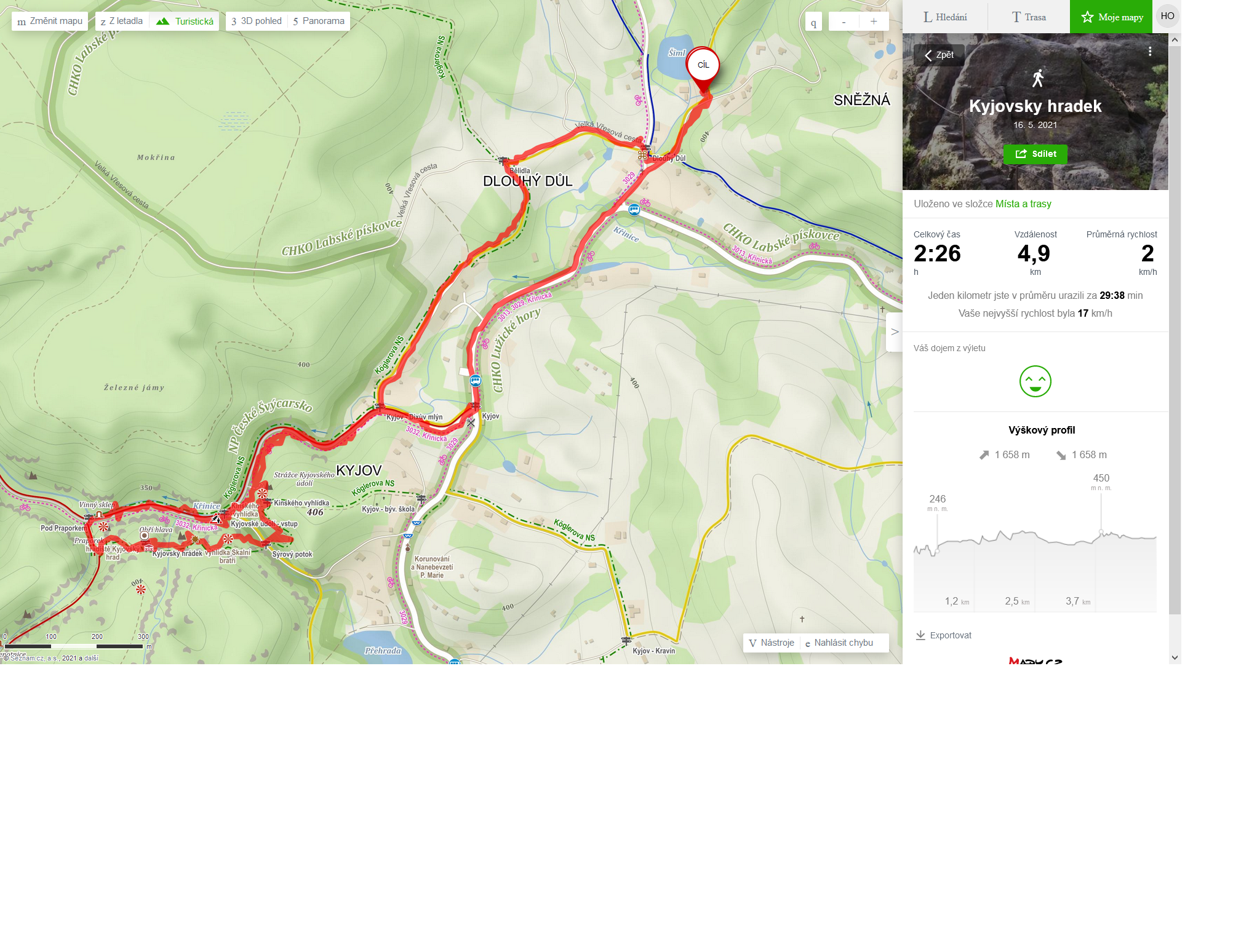Image resolution: width=1233 pixels, height=952 pixels.
Task: Click the zoom in plus button
Action: point(874,22)
